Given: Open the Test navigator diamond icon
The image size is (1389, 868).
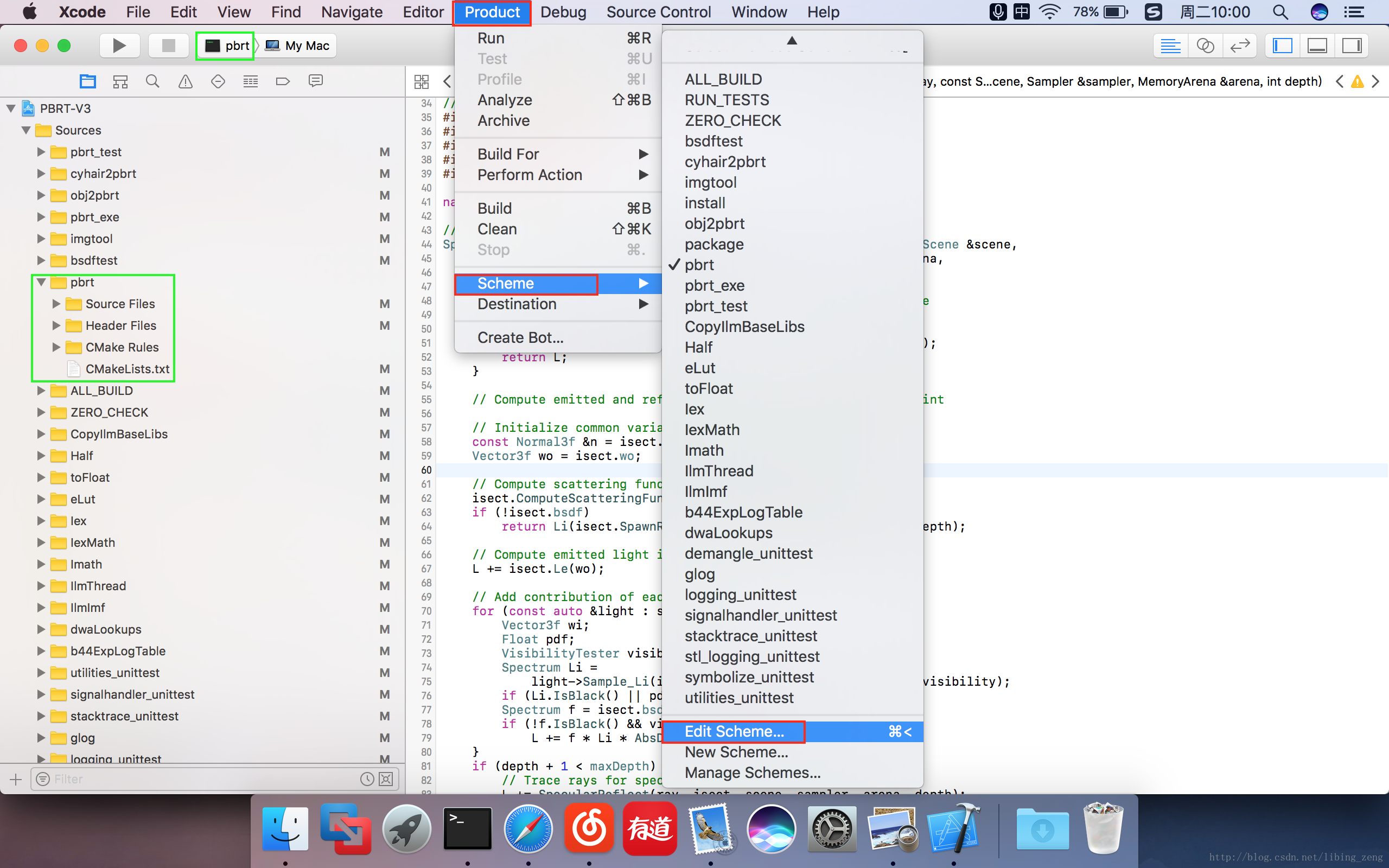Looking at the screenshot, I should (218, 81).
